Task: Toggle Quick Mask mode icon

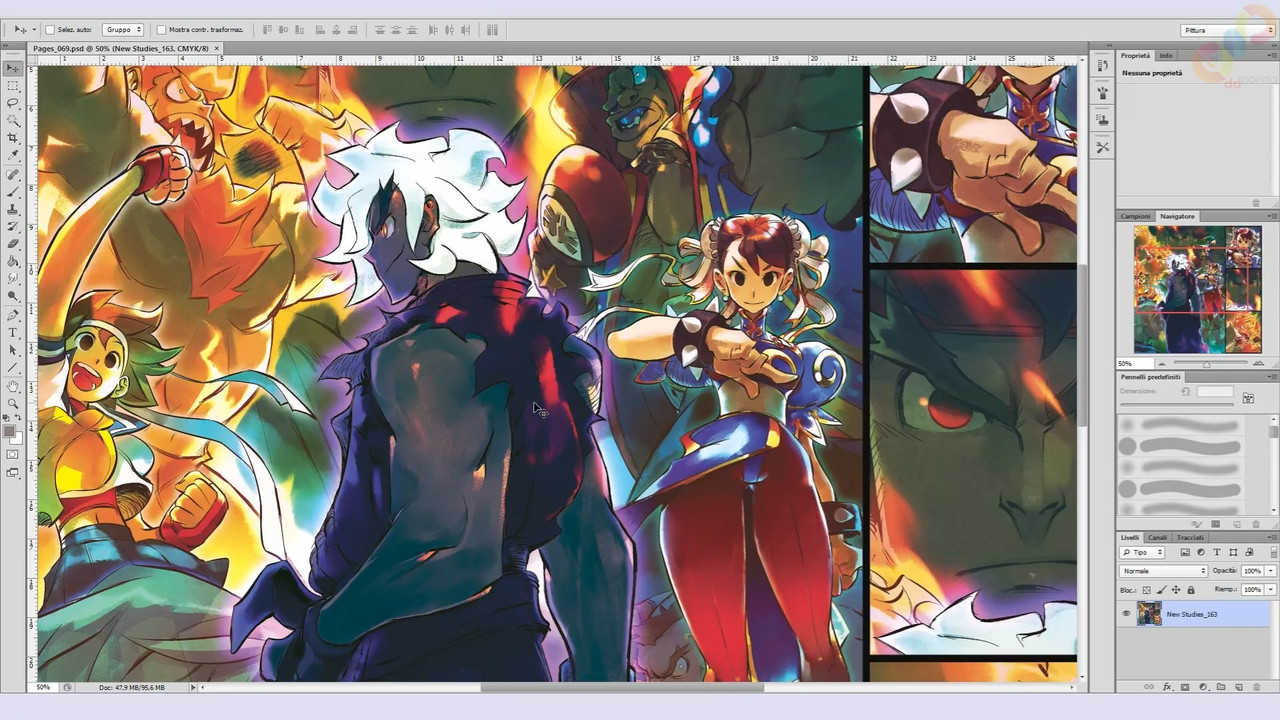Action: [13, 455]
